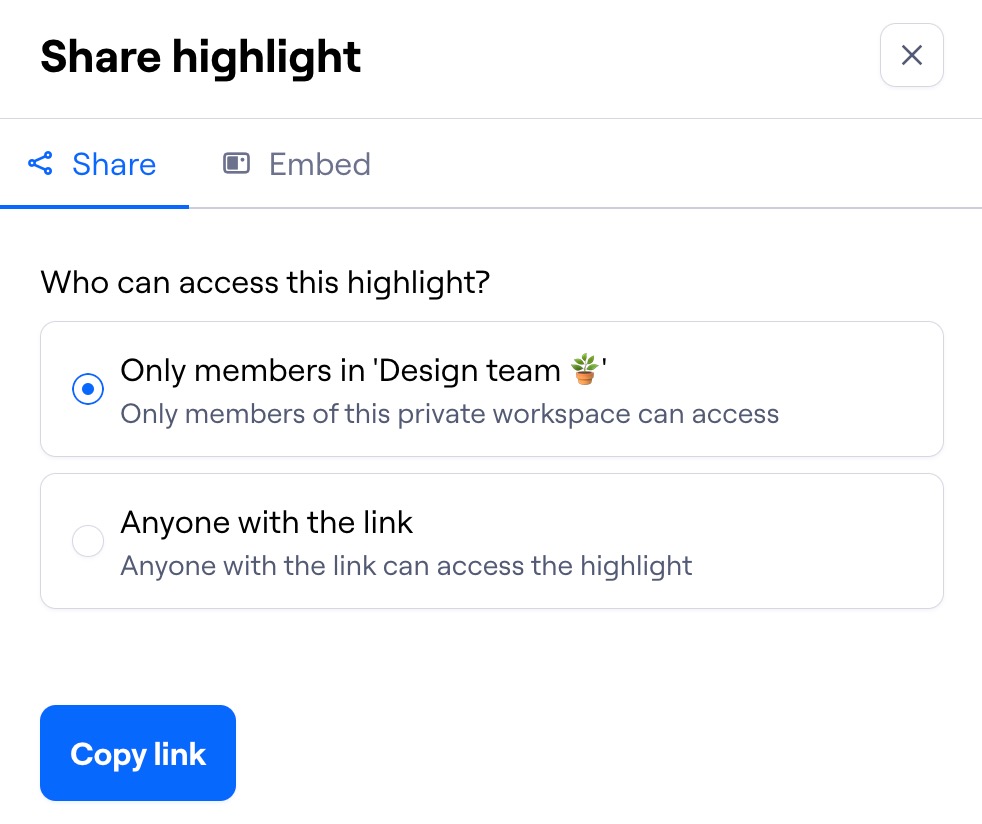This screenshot has height=824, width=982.
Task: Select the 'Only members in Design team' radio
Action: [88, 389]
